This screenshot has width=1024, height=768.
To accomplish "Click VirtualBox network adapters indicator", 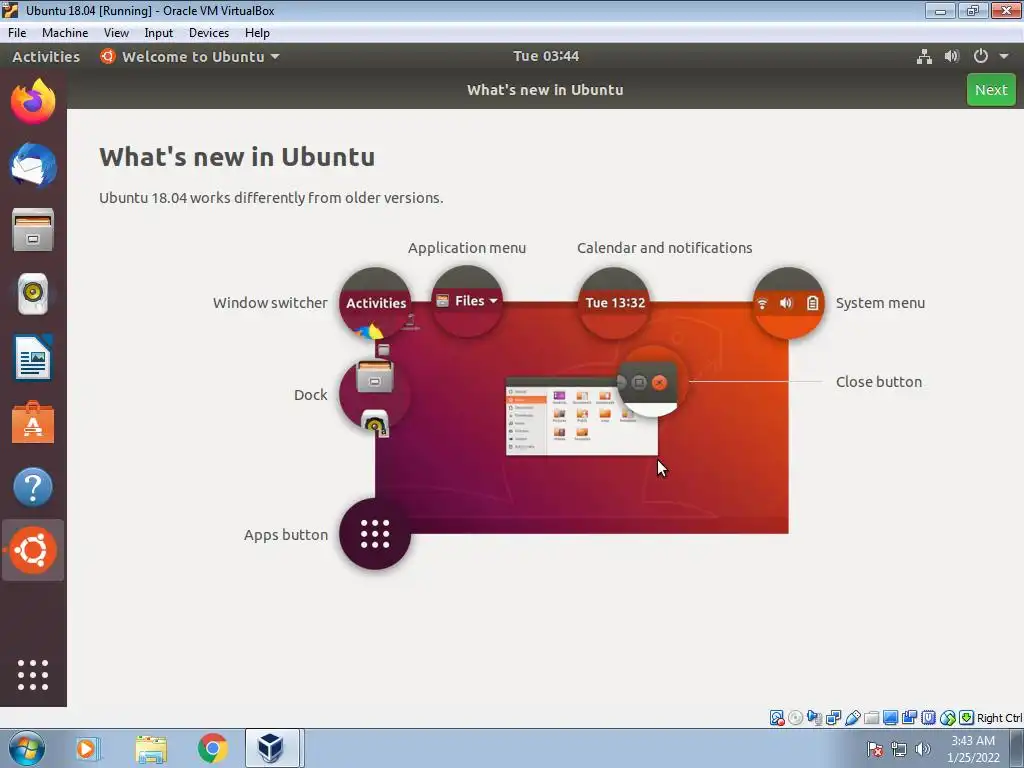I will coord(833,718).
